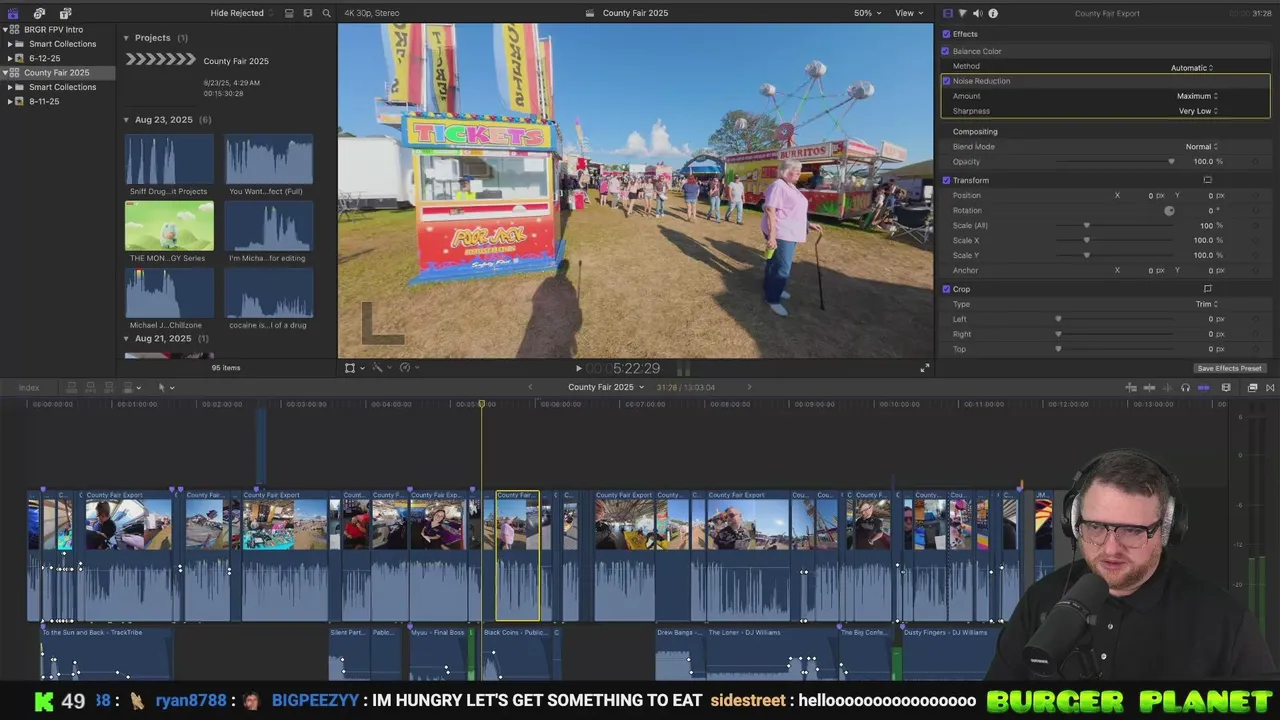The height and width of the screenshot is (720, 1280).
Task: Collapse the Aug 21, 2025 group
Action: [126, 339]
